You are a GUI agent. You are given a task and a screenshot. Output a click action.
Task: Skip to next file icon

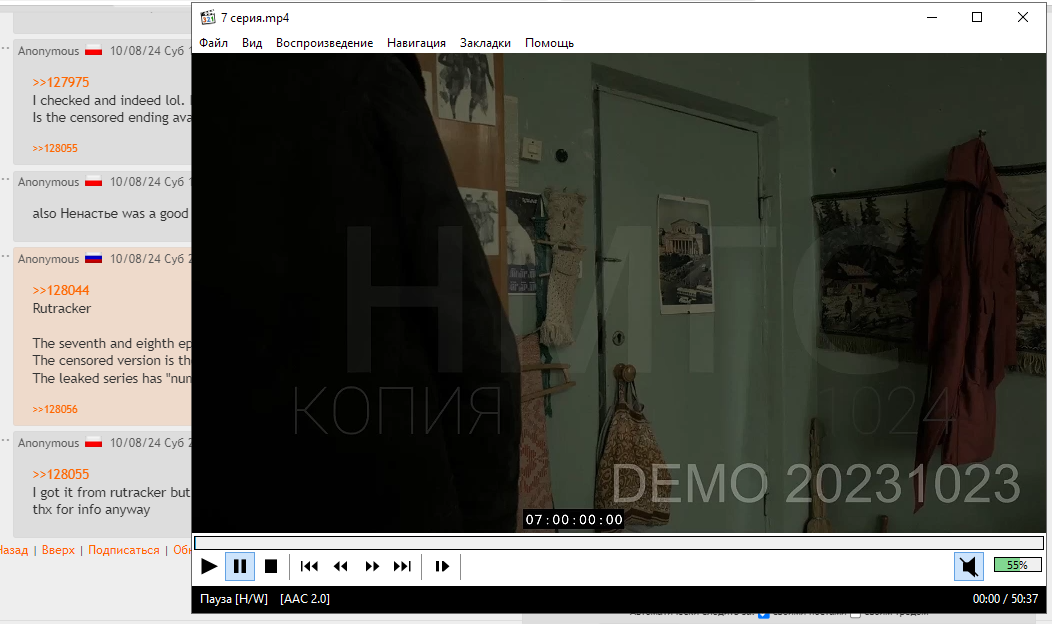(403, 566)
